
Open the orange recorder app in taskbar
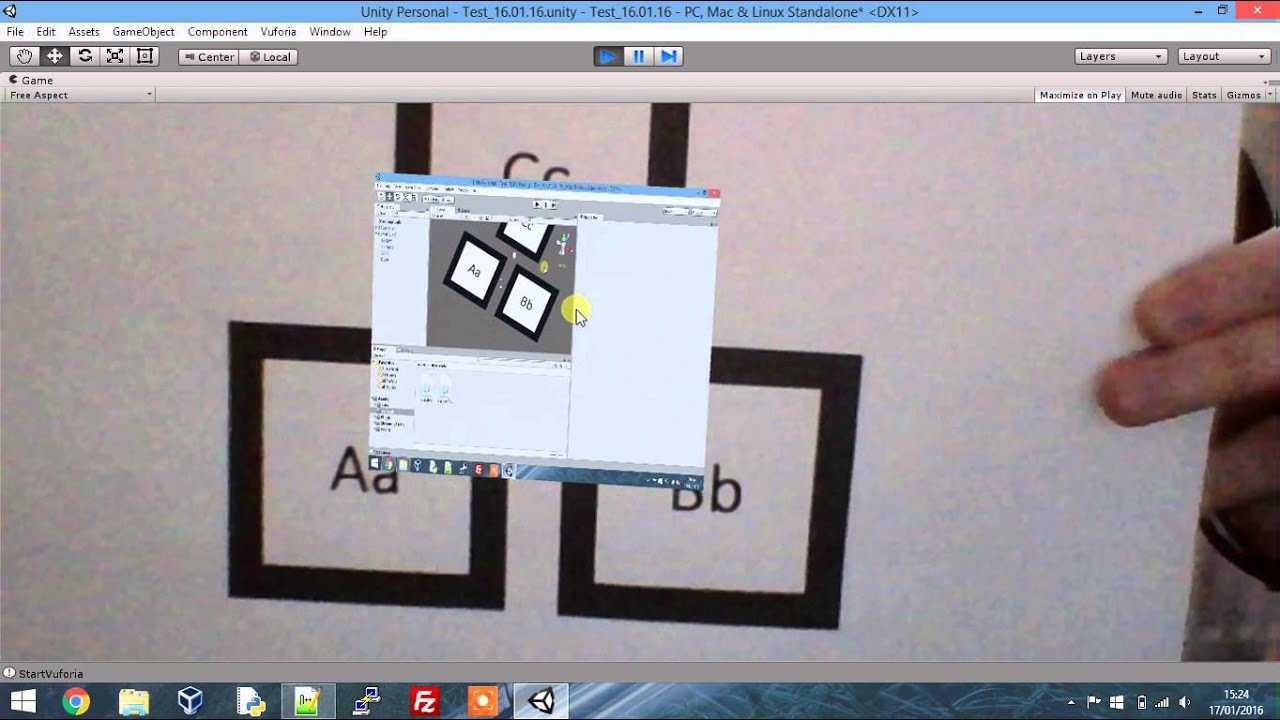[x=482, y=702]
